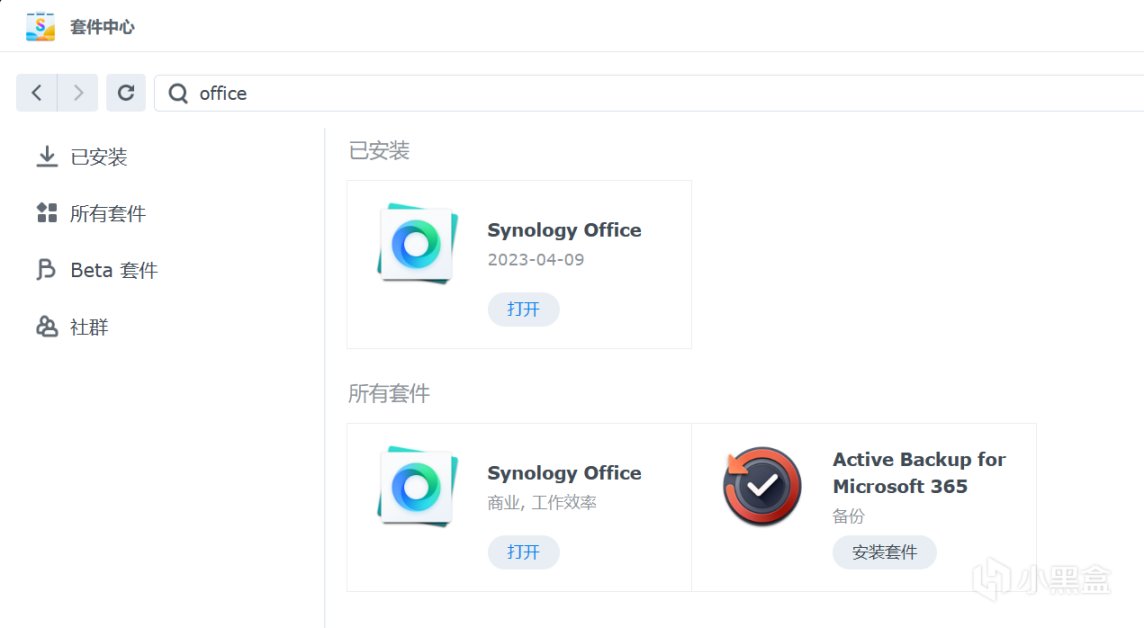This screenshot has width=1144, height=628.
Task: Go forward using the right arrow button
Action: (78, 93)
